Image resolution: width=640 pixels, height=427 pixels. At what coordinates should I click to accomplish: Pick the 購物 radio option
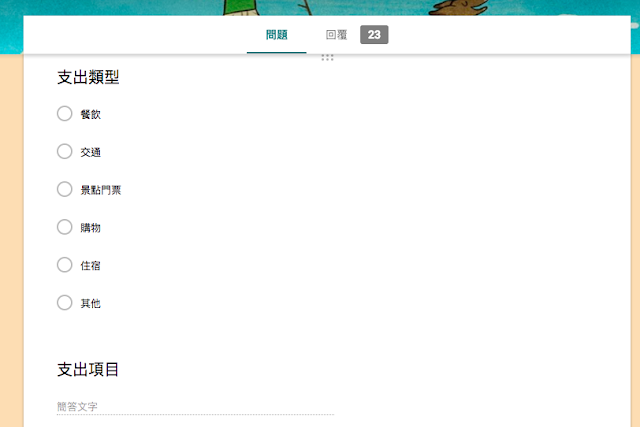(64, 227)
